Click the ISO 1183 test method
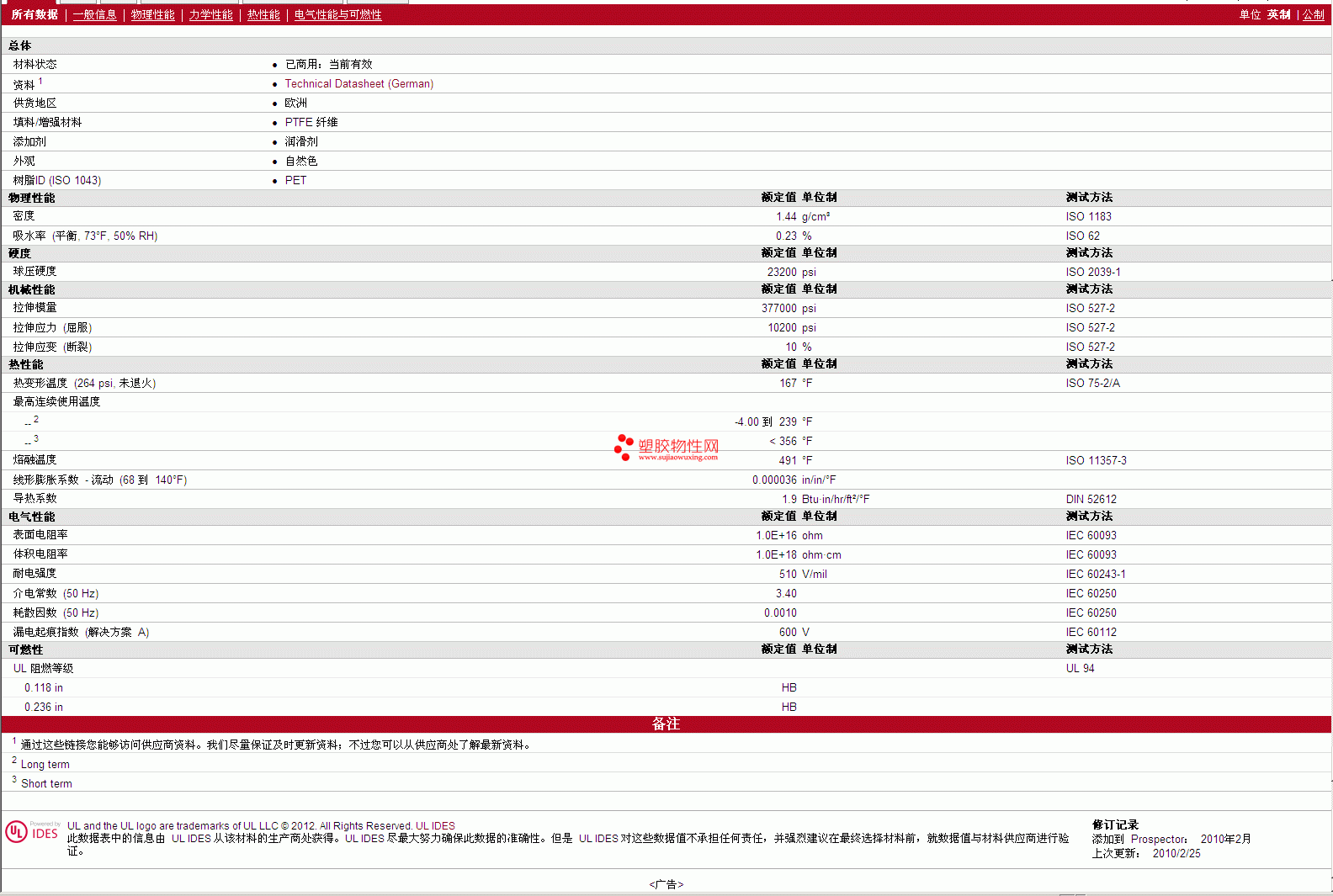The image size is (1333, 896). (x=1089, y=217)
